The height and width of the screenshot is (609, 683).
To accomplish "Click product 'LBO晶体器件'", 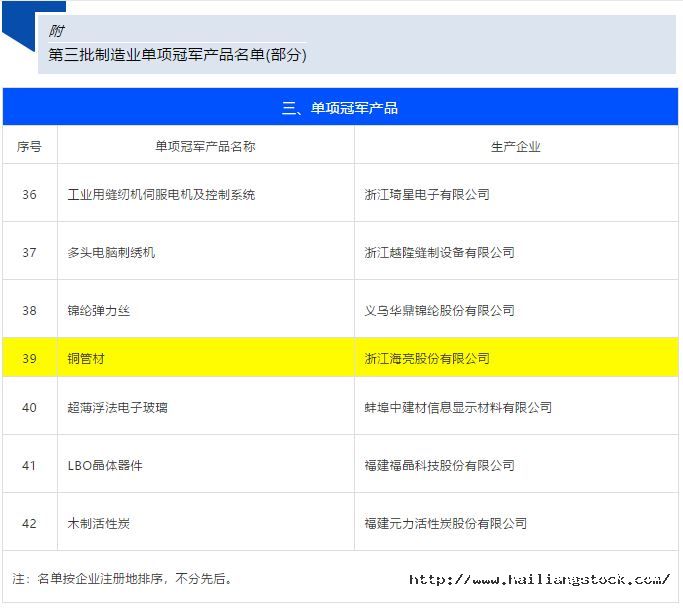I will pos(105,466).
